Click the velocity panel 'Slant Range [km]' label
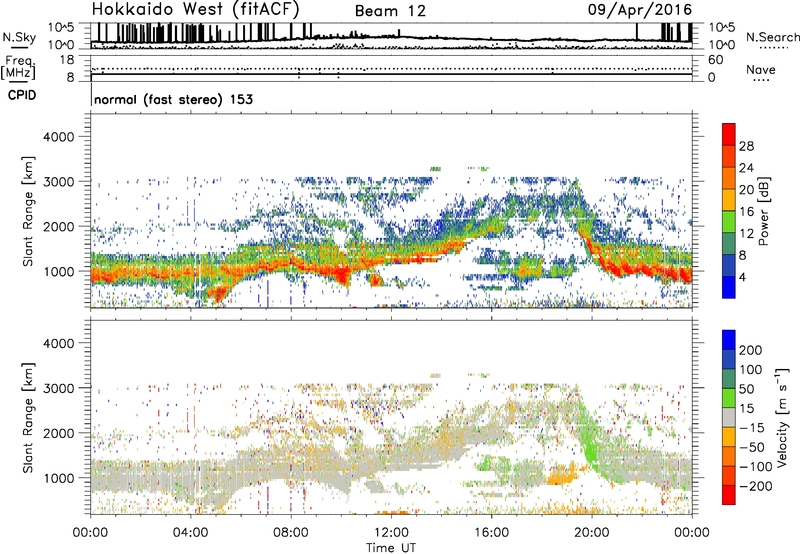800x554 pixels. [x=28, y=417]
